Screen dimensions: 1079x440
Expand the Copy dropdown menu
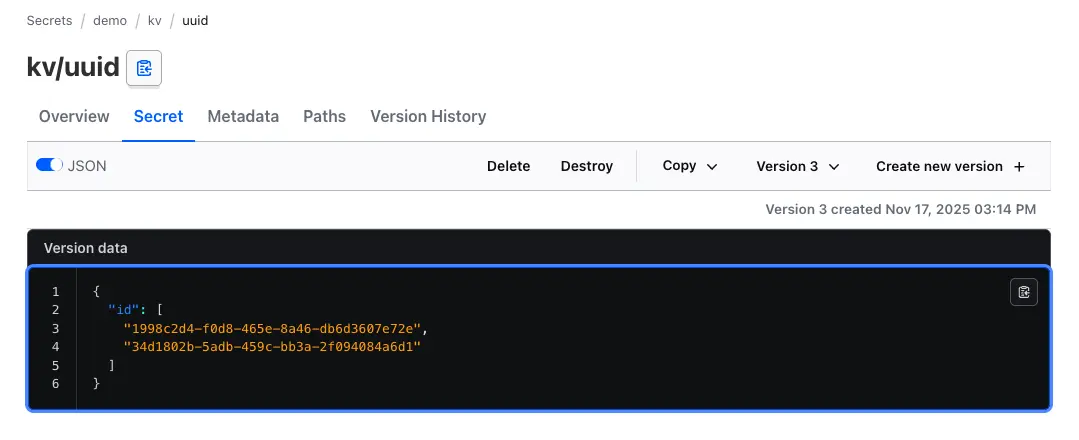coord(690,166)
